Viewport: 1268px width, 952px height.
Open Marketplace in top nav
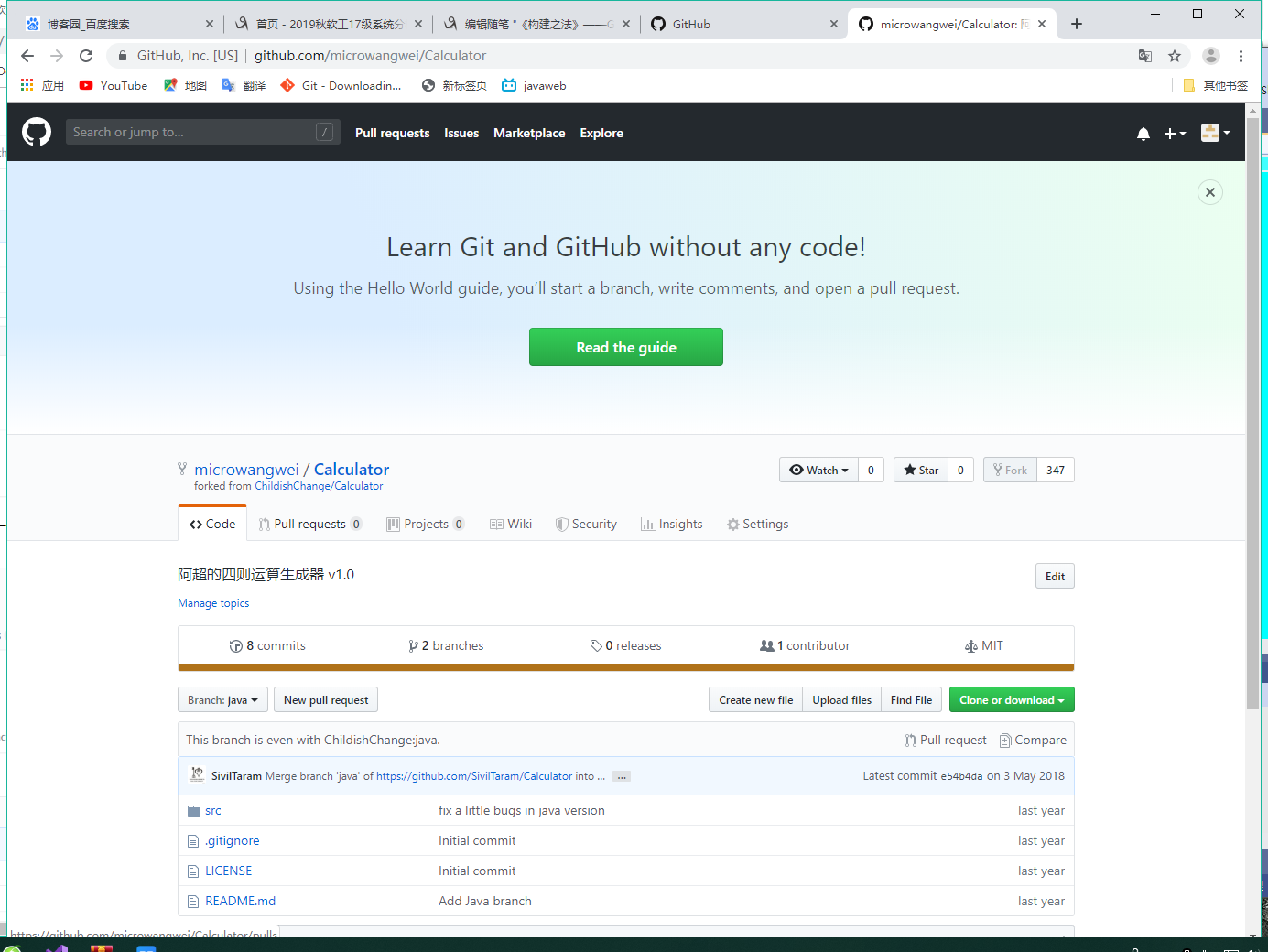[529, 133]
